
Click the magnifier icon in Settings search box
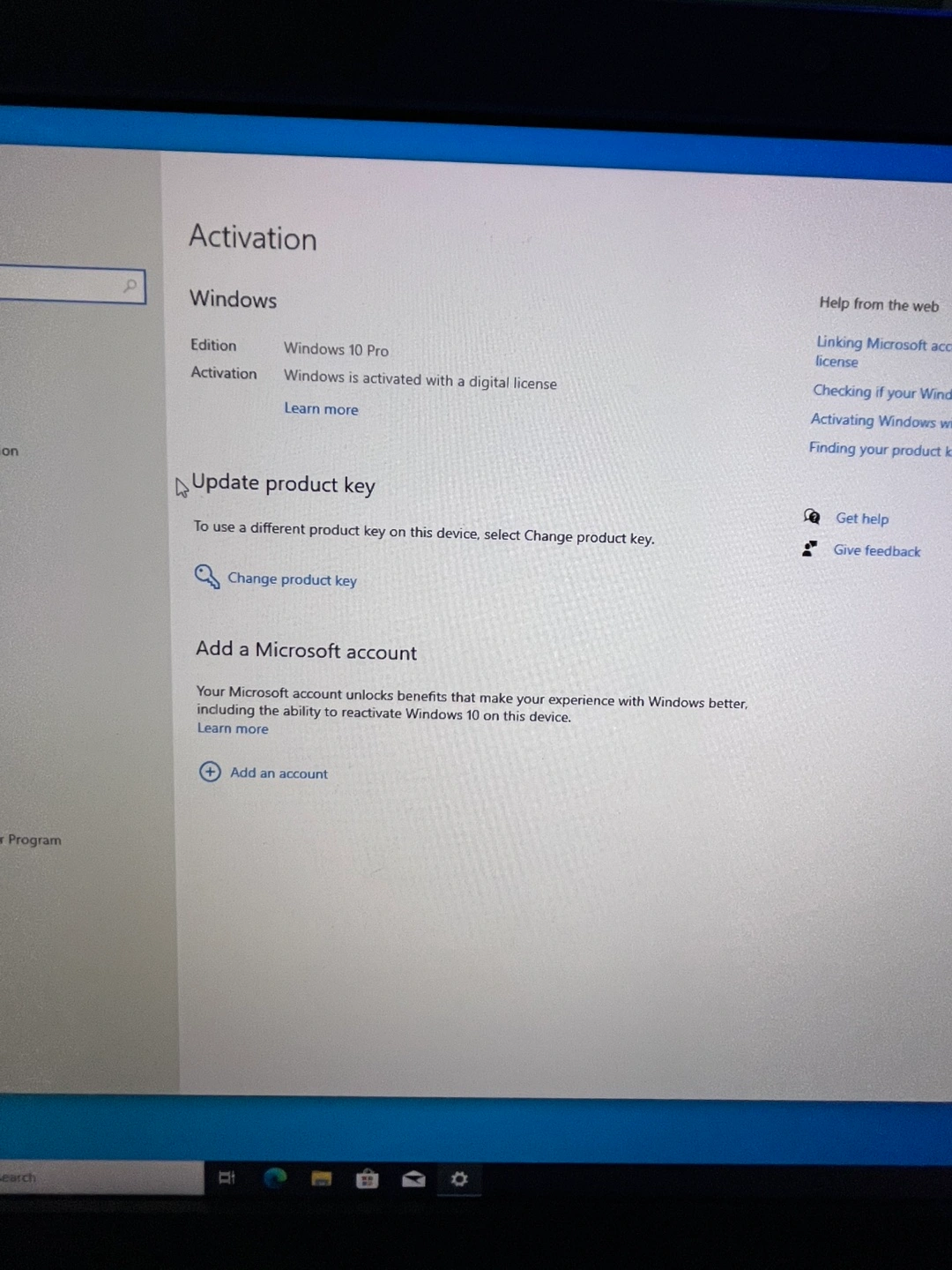coord(130,286)
